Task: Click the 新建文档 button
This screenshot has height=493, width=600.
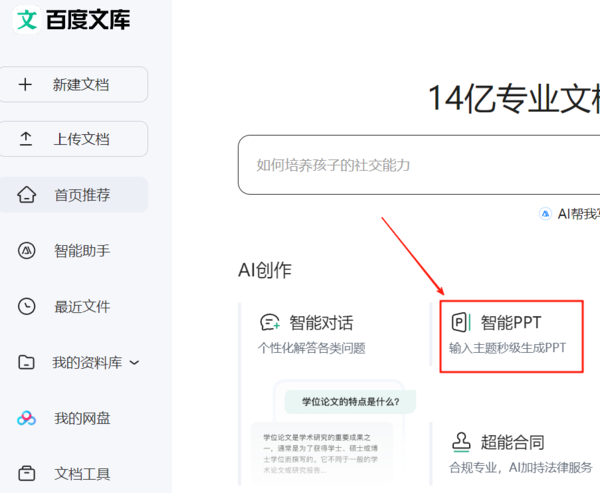Action: click(73, 84)
